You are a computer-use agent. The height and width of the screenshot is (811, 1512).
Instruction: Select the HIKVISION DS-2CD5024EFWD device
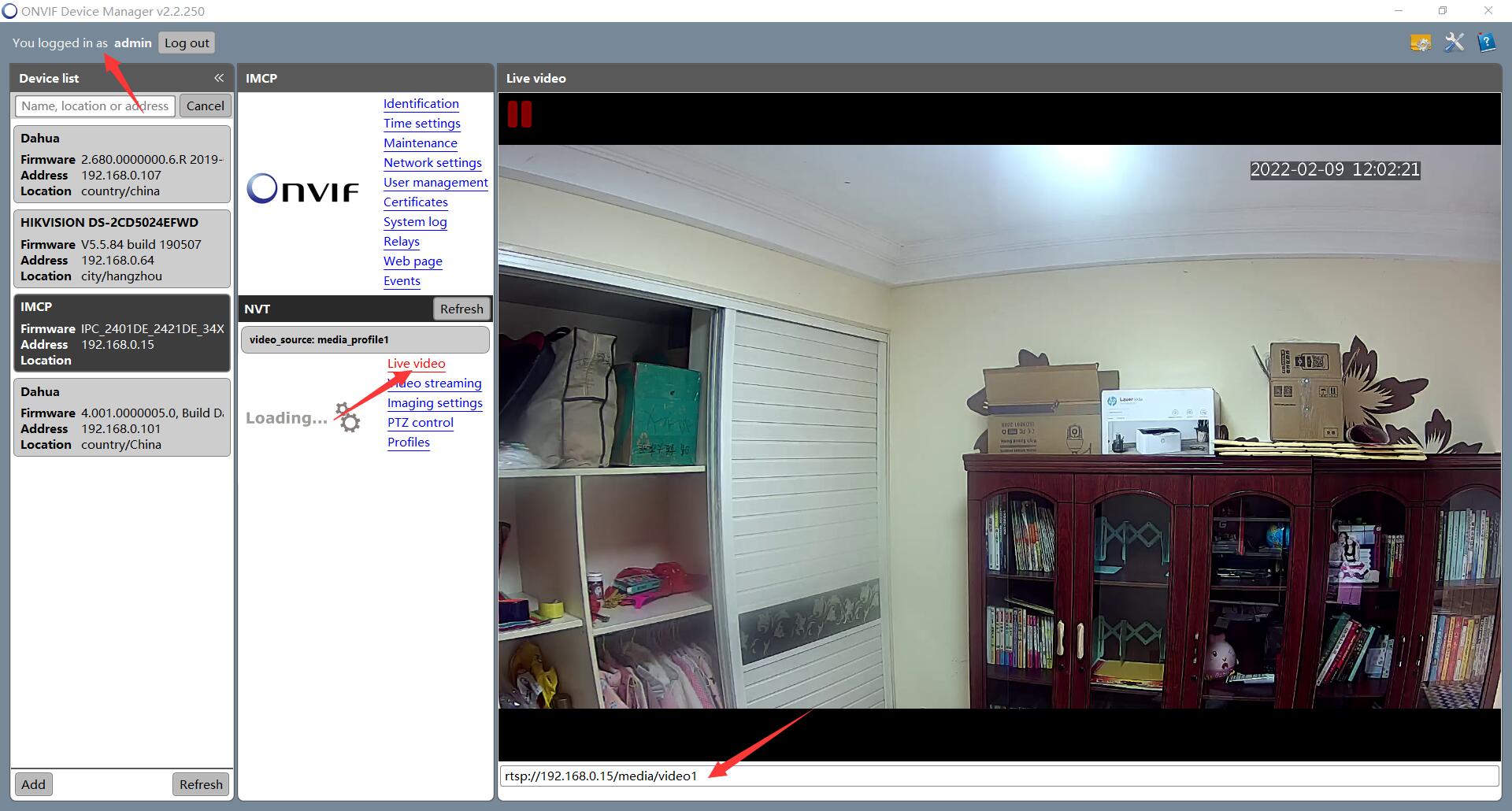point(121,249)
